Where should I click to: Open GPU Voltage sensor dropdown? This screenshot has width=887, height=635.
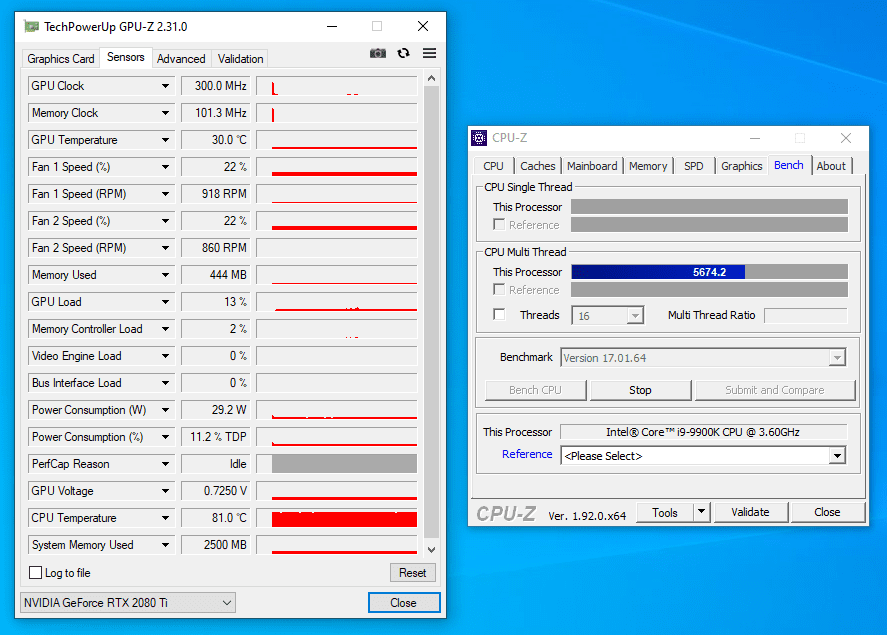click(x=165, y=491)
